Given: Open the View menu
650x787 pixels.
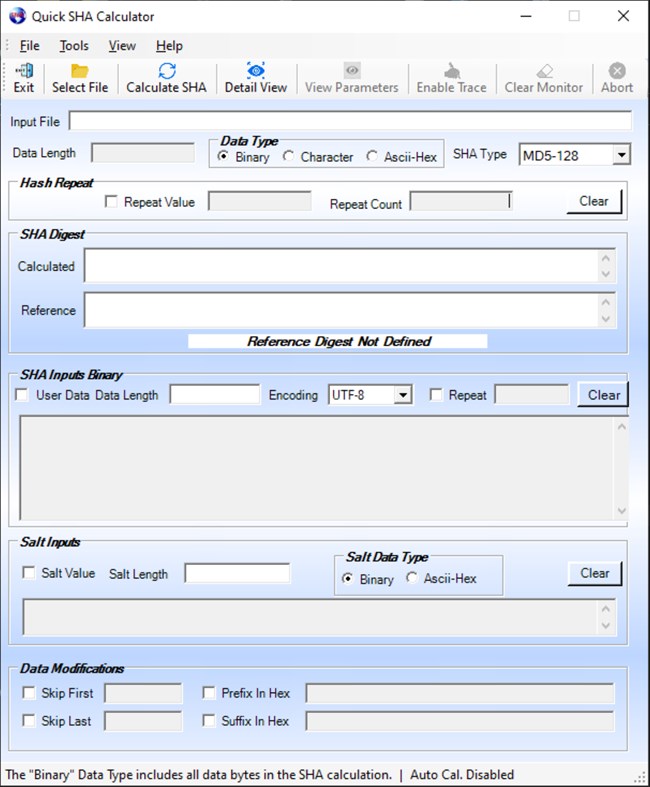Looking at the screenshot, I should [x=122, y=46].
